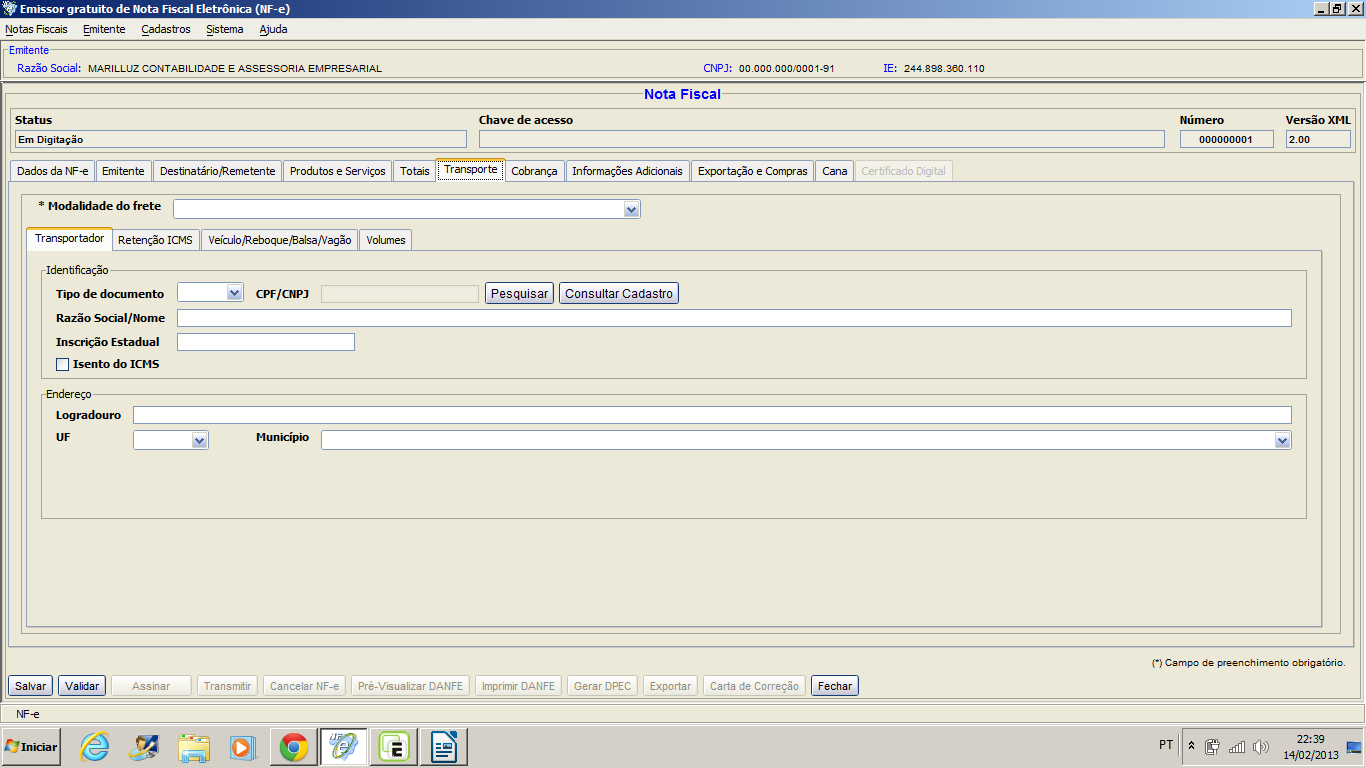The width and height of the screenshot is (1366, 768).
Task: Click the Salvar button
Action: (x=30, y=686)
